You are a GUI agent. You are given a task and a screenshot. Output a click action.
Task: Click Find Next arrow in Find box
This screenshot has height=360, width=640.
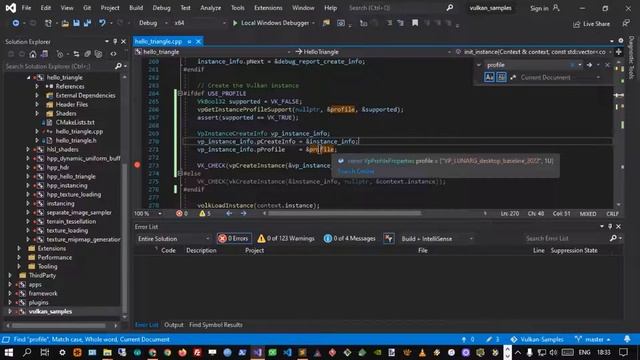pyautogui.click(x=589, y=65)
